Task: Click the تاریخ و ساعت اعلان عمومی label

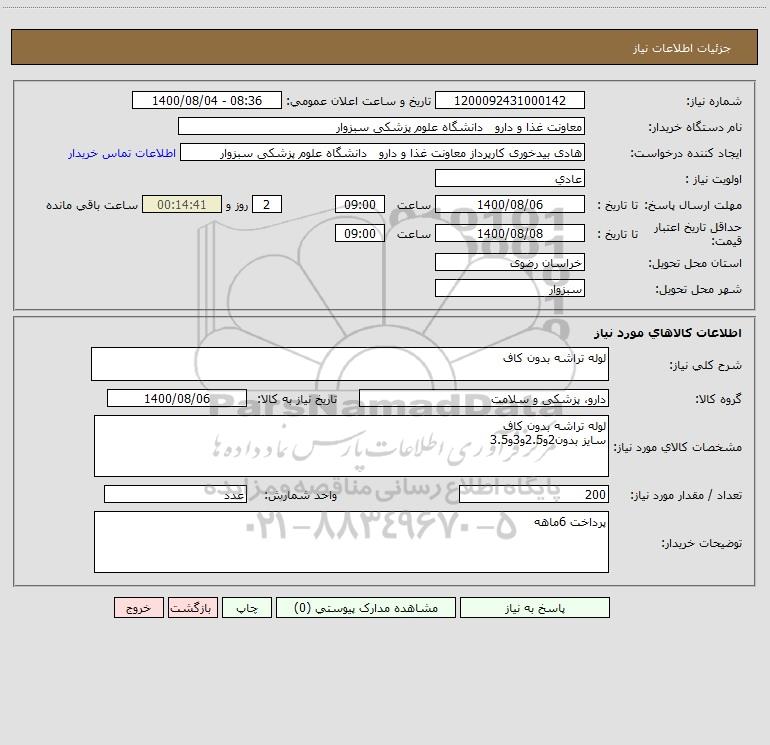Action: coord(359,101)
